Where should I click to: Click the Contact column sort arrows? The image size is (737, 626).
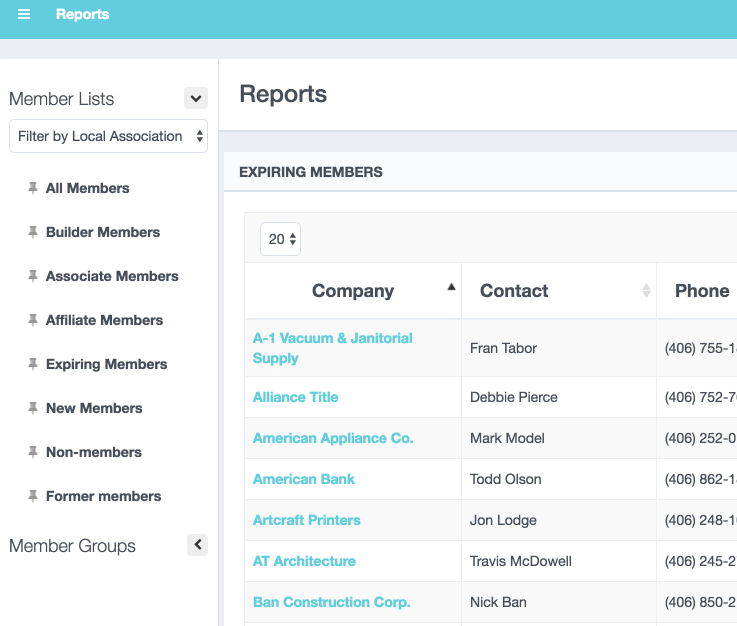(646, 290)
